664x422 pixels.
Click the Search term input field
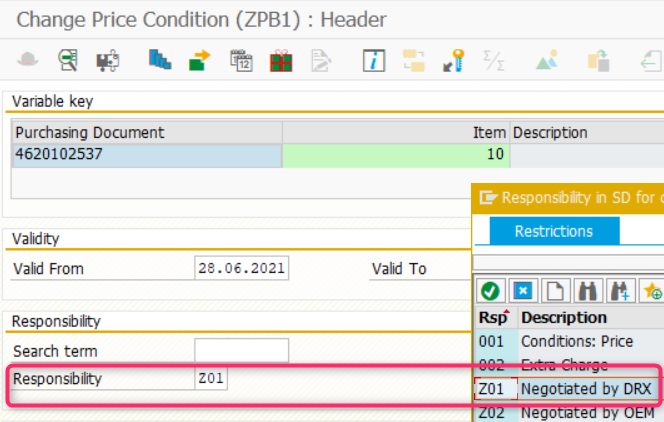[x=241, y=351]
